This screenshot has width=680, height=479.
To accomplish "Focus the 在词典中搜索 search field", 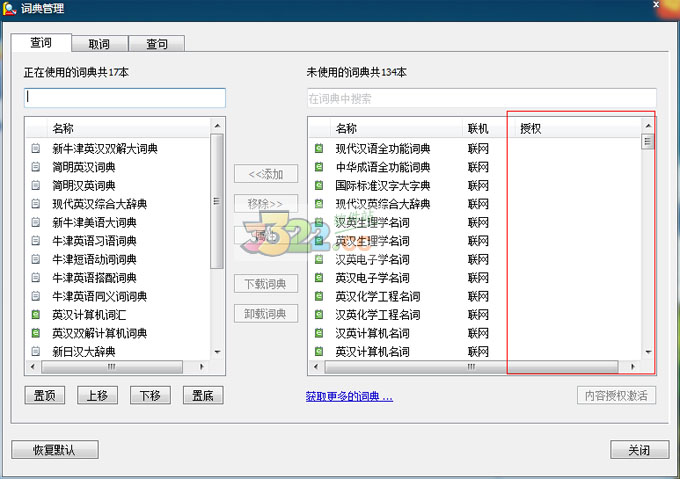I will (x=481, y=98).
